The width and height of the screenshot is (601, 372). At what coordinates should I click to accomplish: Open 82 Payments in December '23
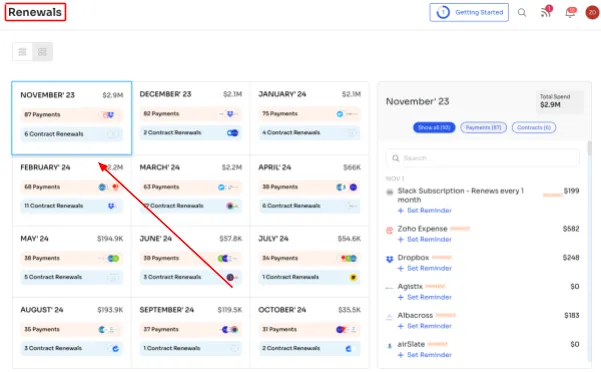coord(190,114)
